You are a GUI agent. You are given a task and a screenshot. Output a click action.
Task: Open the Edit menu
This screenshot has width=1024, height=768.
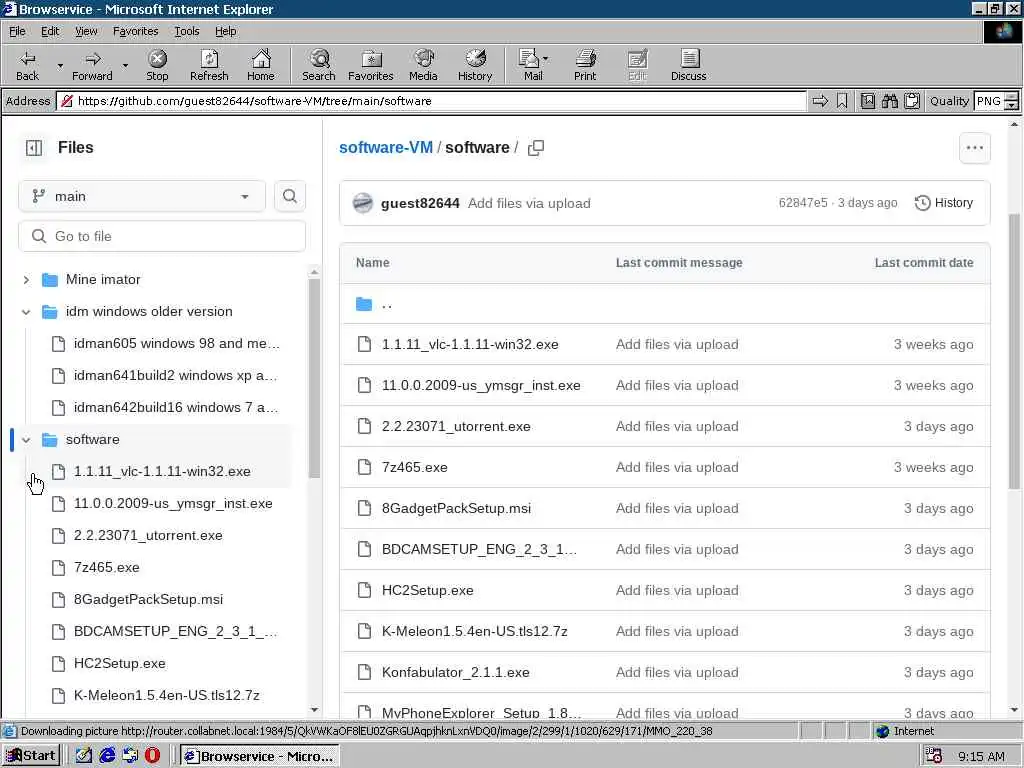point(50,31)
